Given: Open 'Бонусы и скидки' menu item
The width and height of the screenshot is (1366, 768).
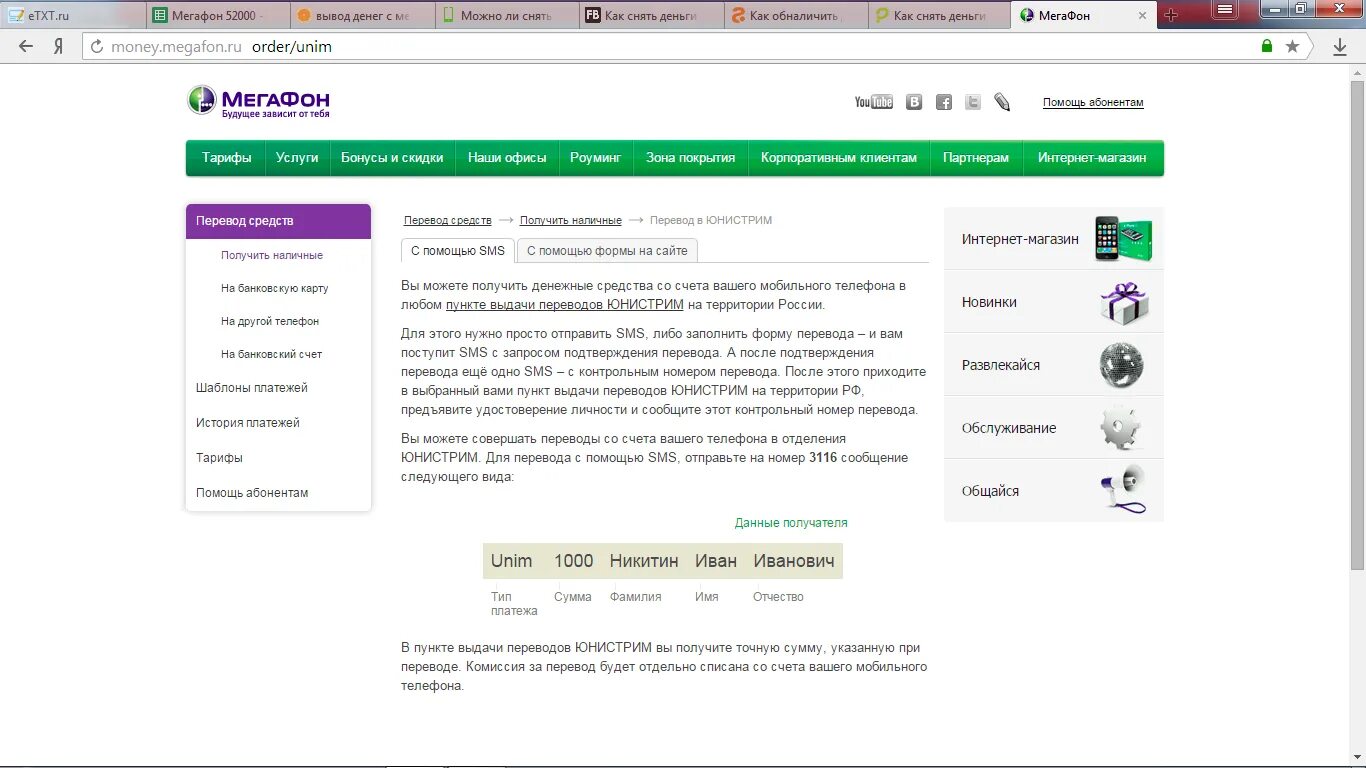Looking at the screenshot, I should tap(392, 158).
